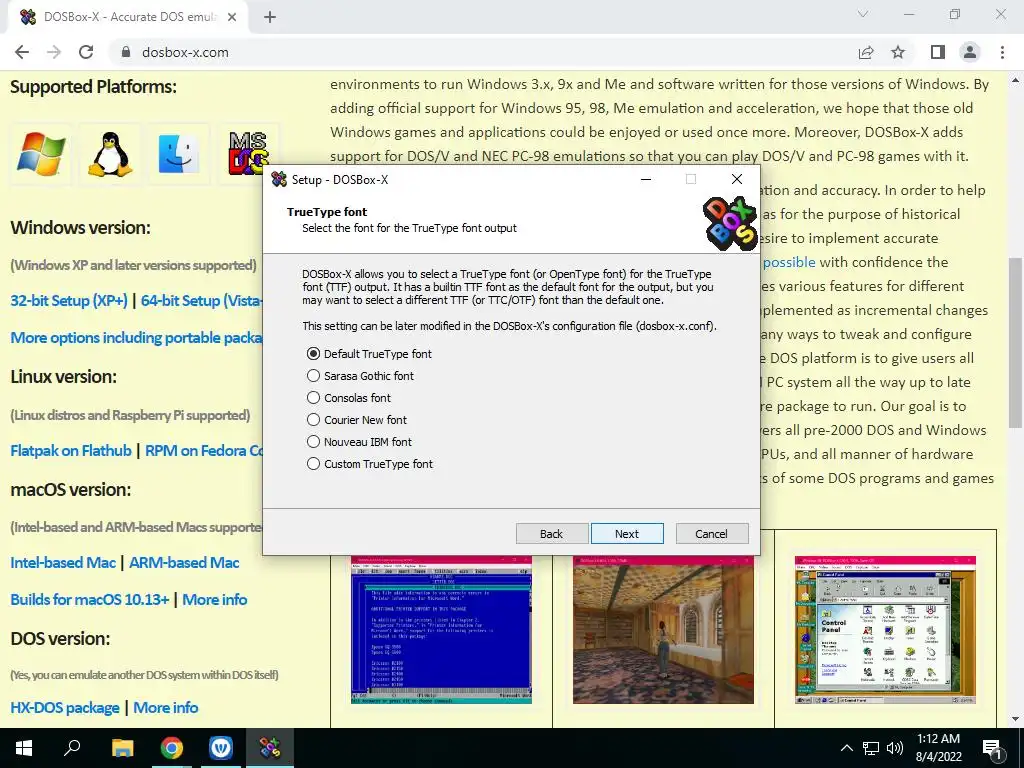
Task: Click the scrollbar up arrow
Action: click(x=1015, y=81)
